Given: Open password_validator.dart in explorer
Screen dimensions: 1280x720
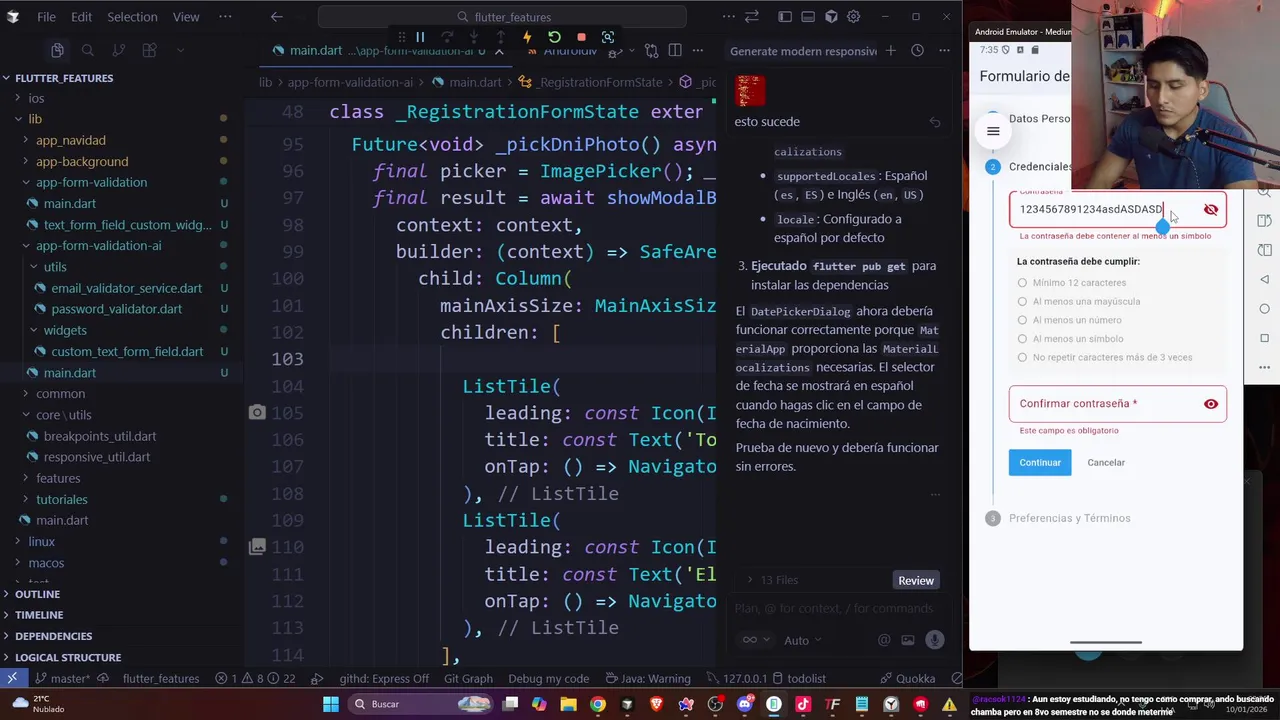Looking at the screenshot, I should tap(116, 309).
